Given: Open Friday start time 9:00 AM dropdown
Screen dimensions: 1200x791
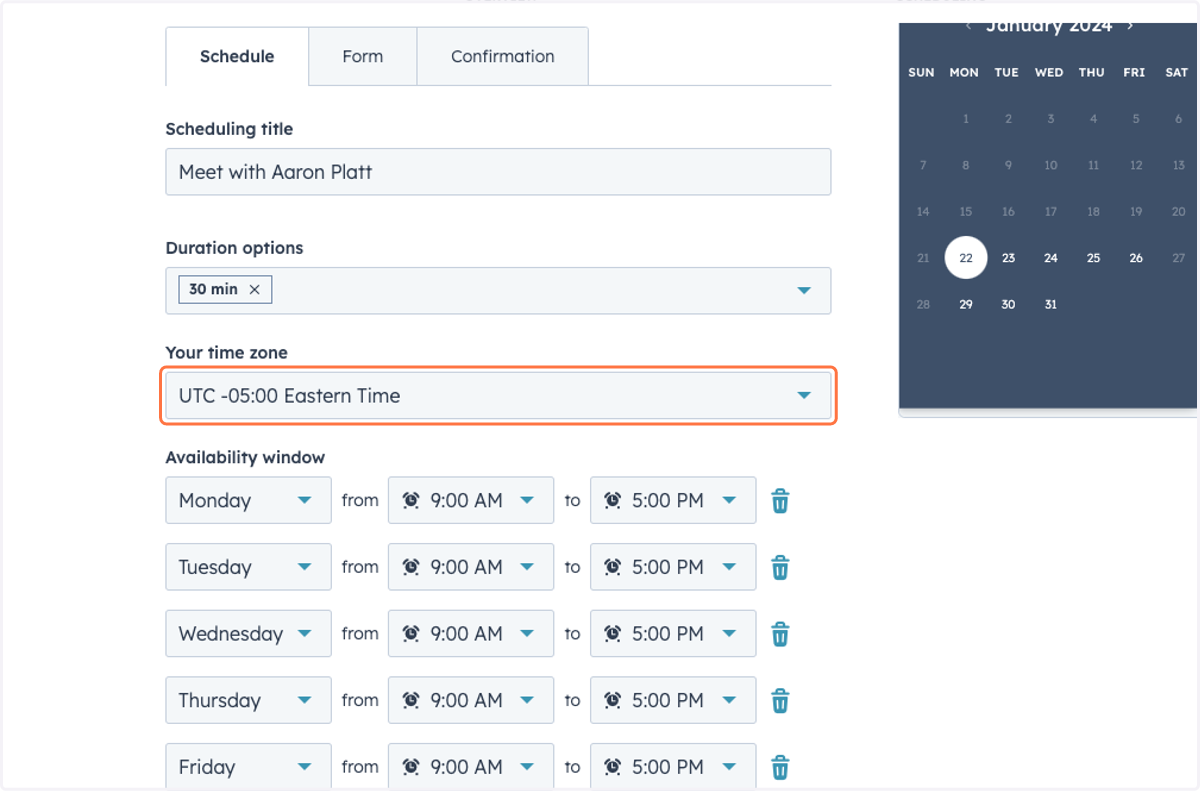Looking at the screenshot, I should coord(470,767).
